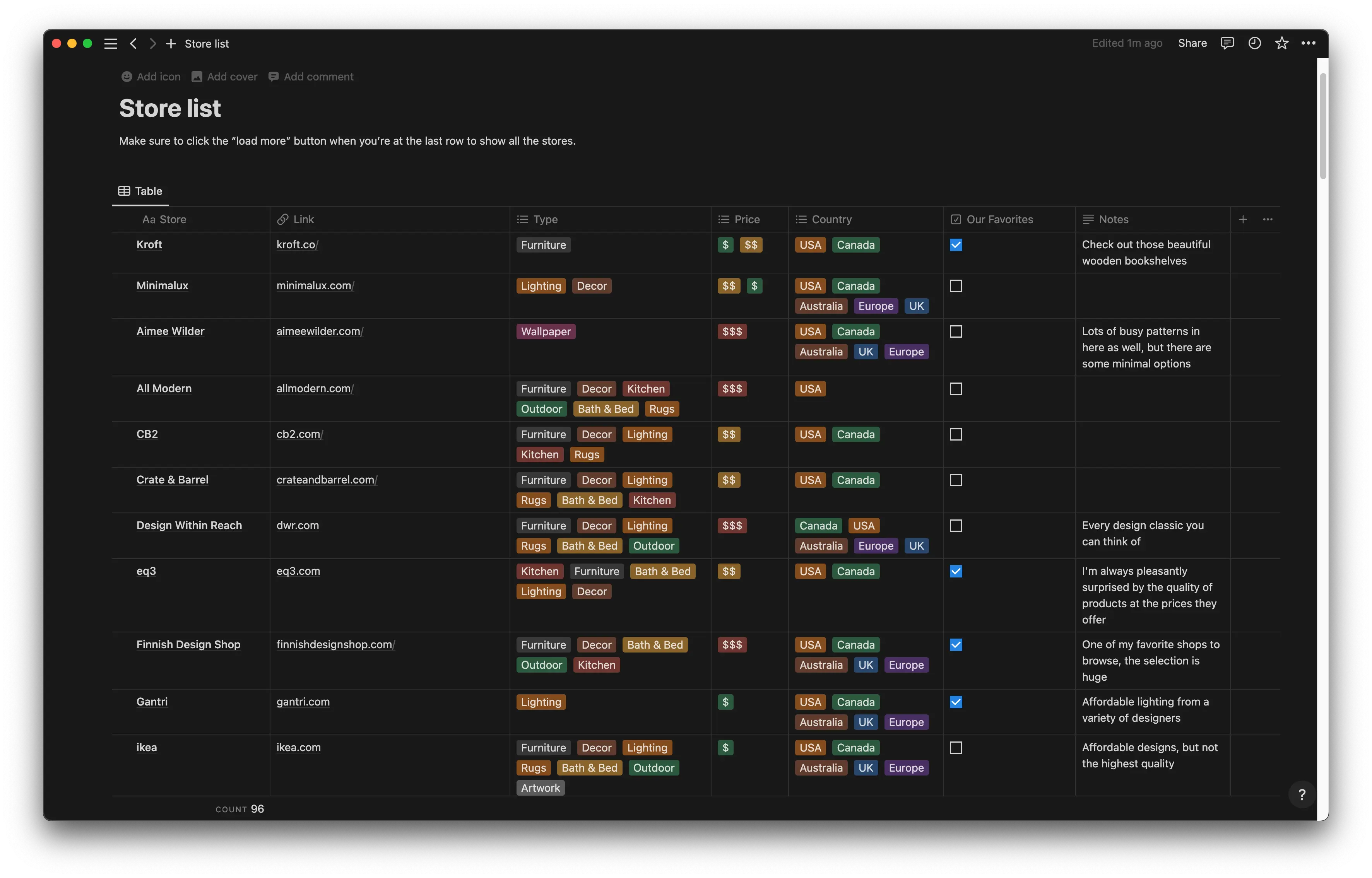Click the Artwork tag in the ikea row
The height and width of the screenshot is (878, 1372).
541,788
